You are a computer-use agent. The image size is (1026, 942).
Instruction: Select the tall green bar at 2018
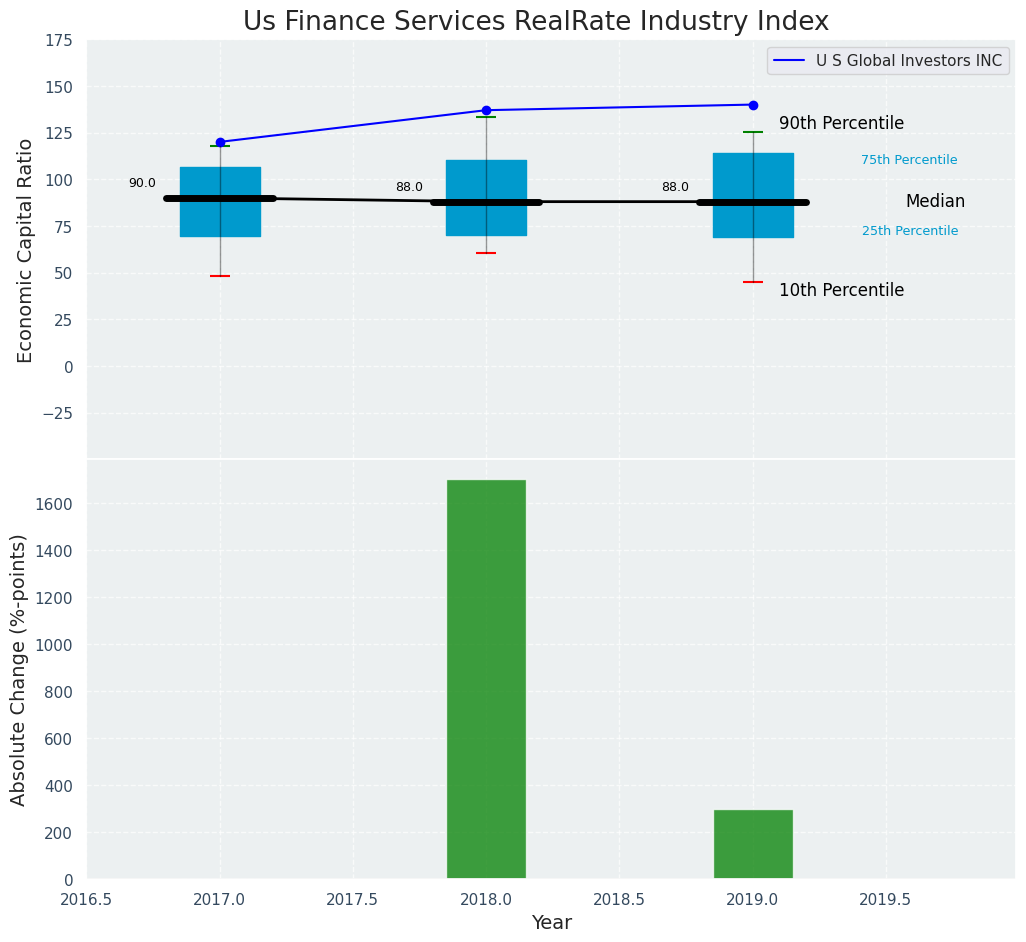pos(486,679)
